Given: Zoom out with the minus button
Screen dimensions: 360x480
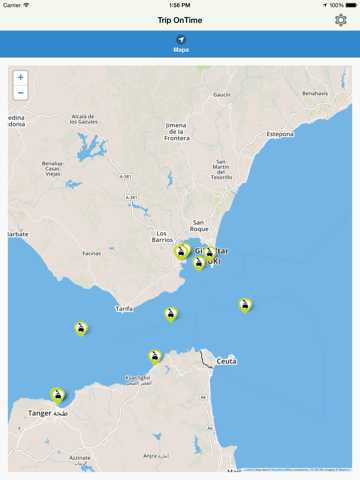Looking at the screenshot, I should tap(21, 93).
